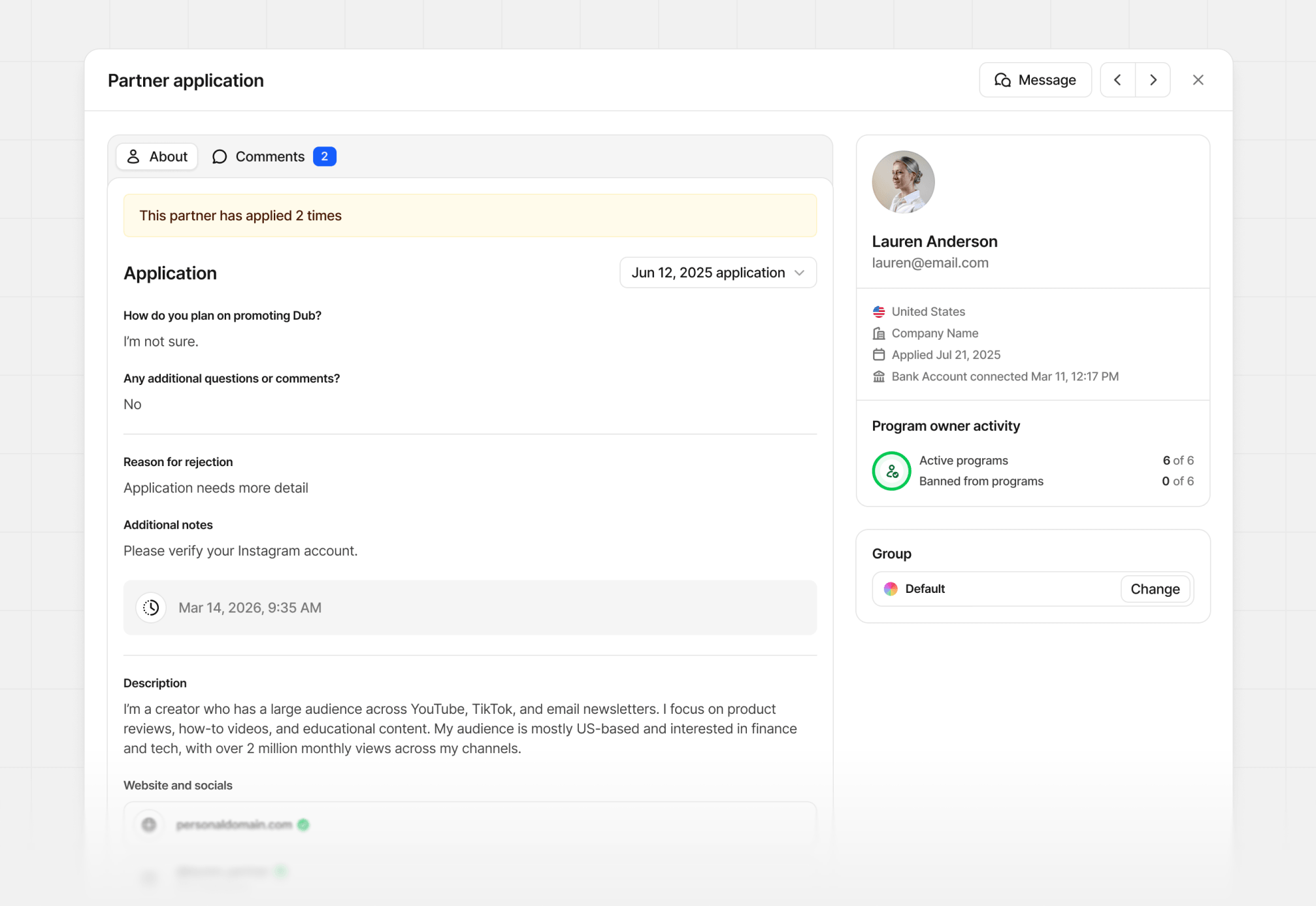The image size is (1316, 906).
Task: Click the Application needs more detail text
Action: click(216, 488)
